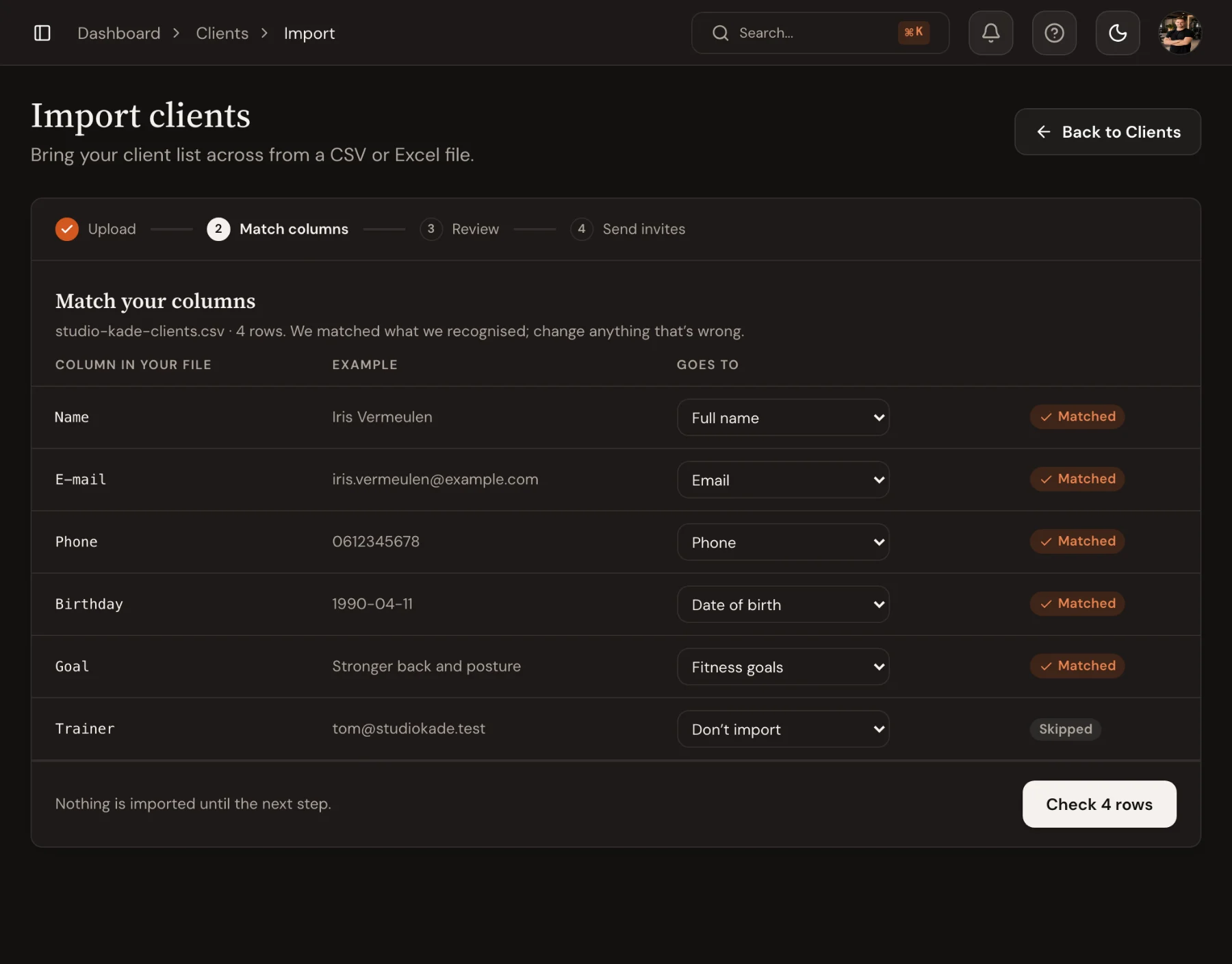Click the Matched badge in the Phone row

point(1077,542)
